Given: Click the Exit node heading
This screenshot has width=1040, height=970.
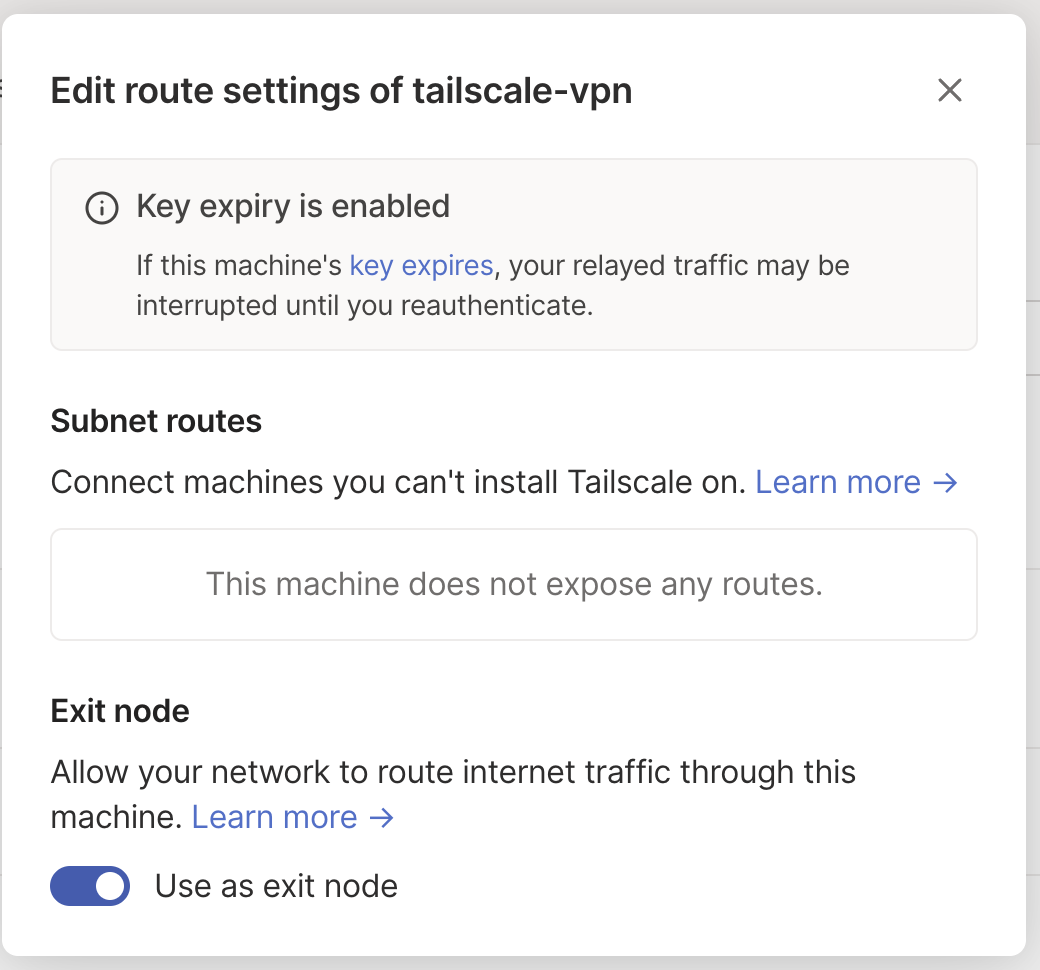Looking at the screenshot, I should 120,711.
